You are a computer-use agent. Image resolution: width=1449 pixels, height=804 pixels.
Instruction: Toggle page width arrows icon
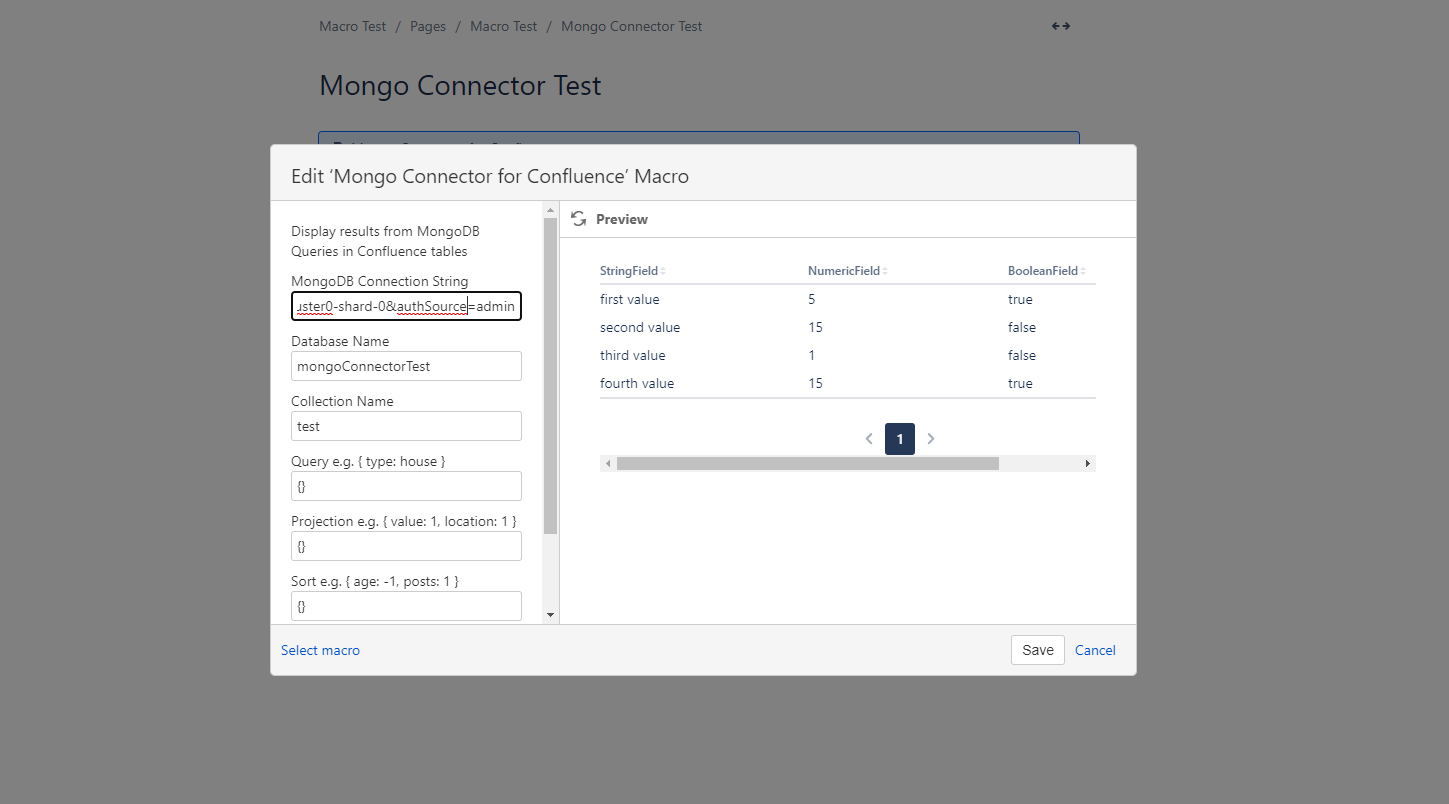(1061, 26)
